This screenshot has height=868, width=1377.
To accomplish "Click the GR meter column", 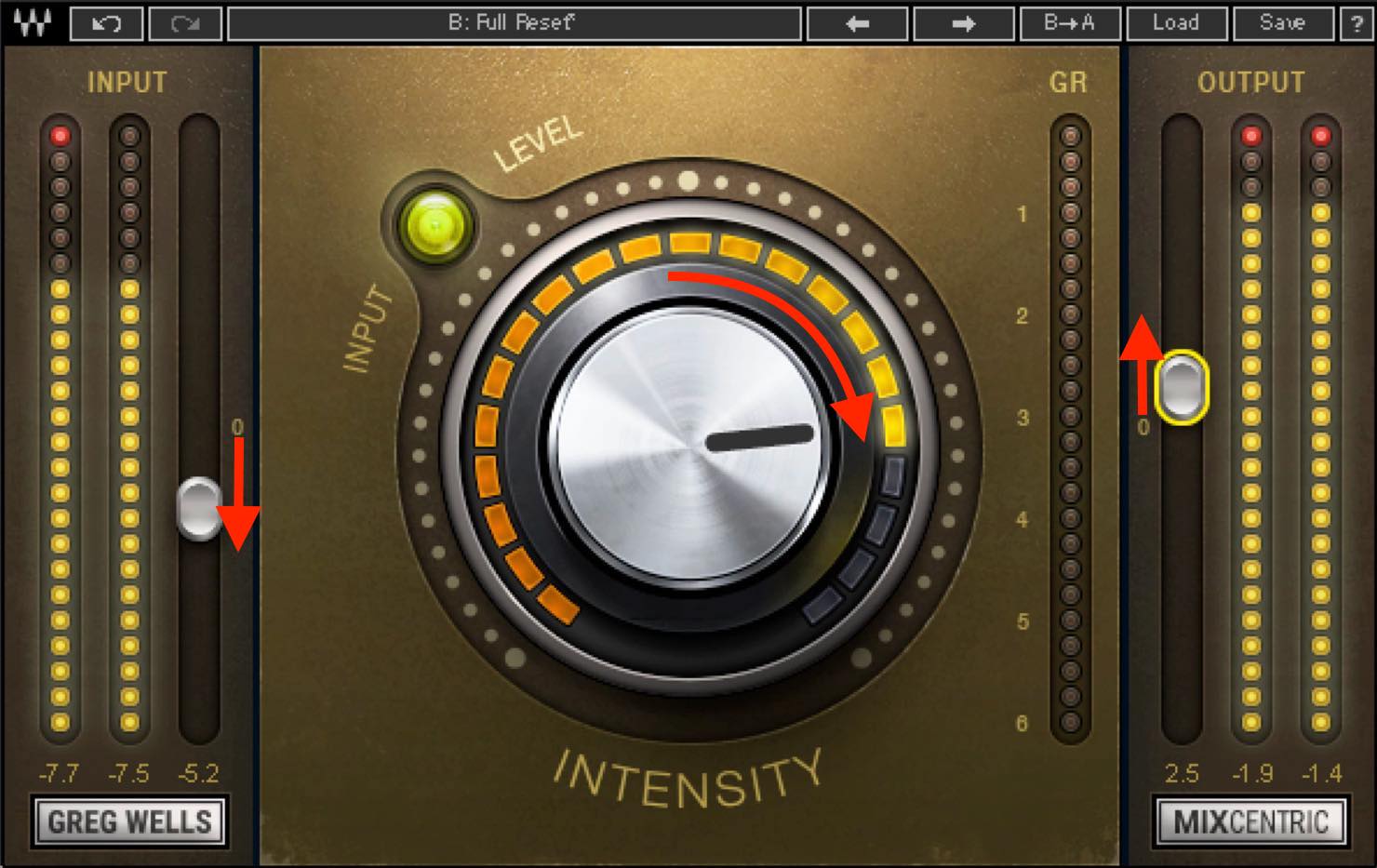I will (x=1070, y=429).
